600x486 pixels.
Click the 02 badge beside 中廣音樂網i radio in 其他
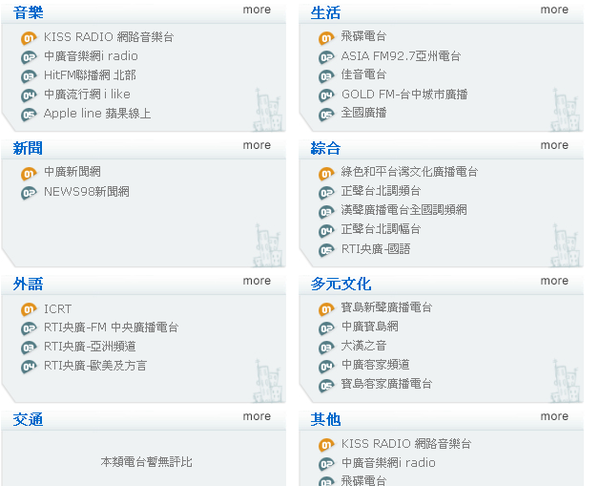tap(326, 464)
